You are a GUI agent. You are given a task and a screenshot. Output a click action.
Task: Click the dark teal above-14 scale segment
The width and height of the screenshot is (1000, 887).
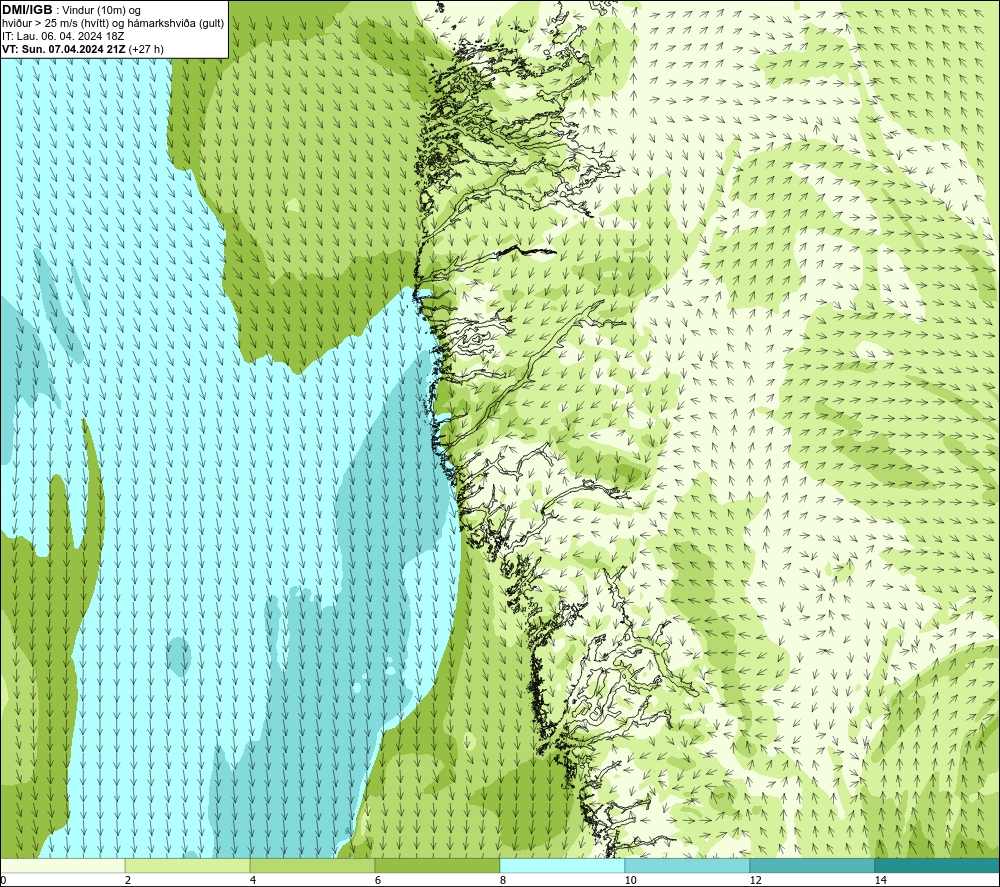coord(937,865)
